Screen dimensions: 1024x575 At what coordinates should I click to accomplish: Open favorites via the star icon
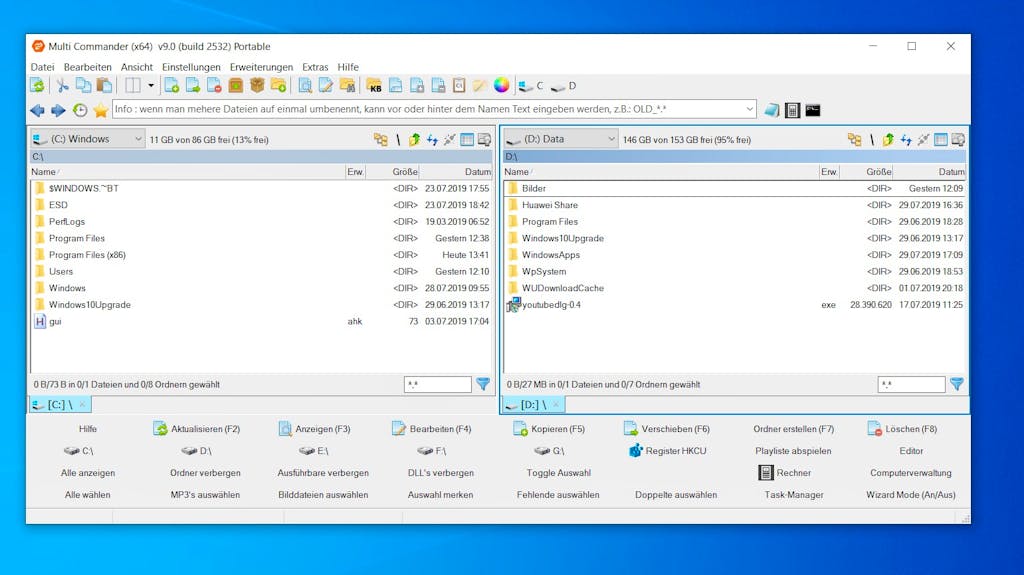click(101, 110)
